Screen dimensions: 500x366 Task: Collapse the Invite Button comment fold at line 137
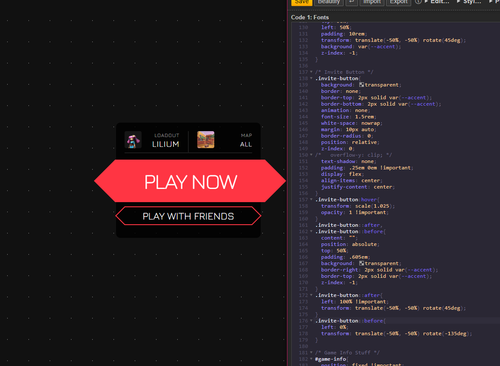tap(311, 72)
